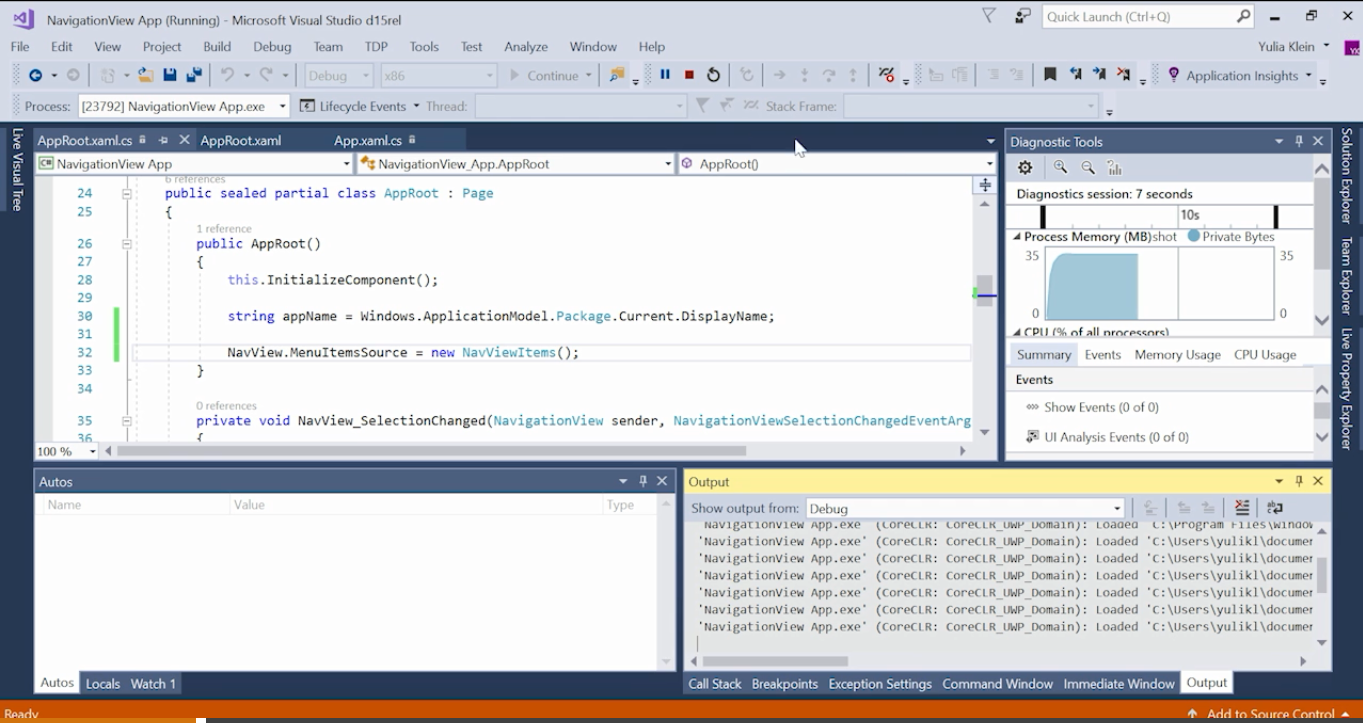This screenshot has height=723, width=1363.
Task: Pin the AppRoot.xaml.cs tab
Action: [x=163, y=140]
